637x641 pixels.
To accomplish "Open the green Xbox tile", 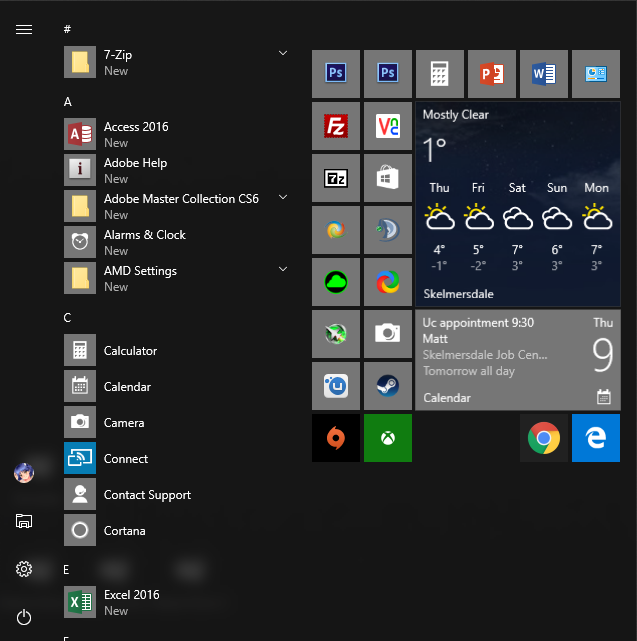I will click(x=388, y=438).
